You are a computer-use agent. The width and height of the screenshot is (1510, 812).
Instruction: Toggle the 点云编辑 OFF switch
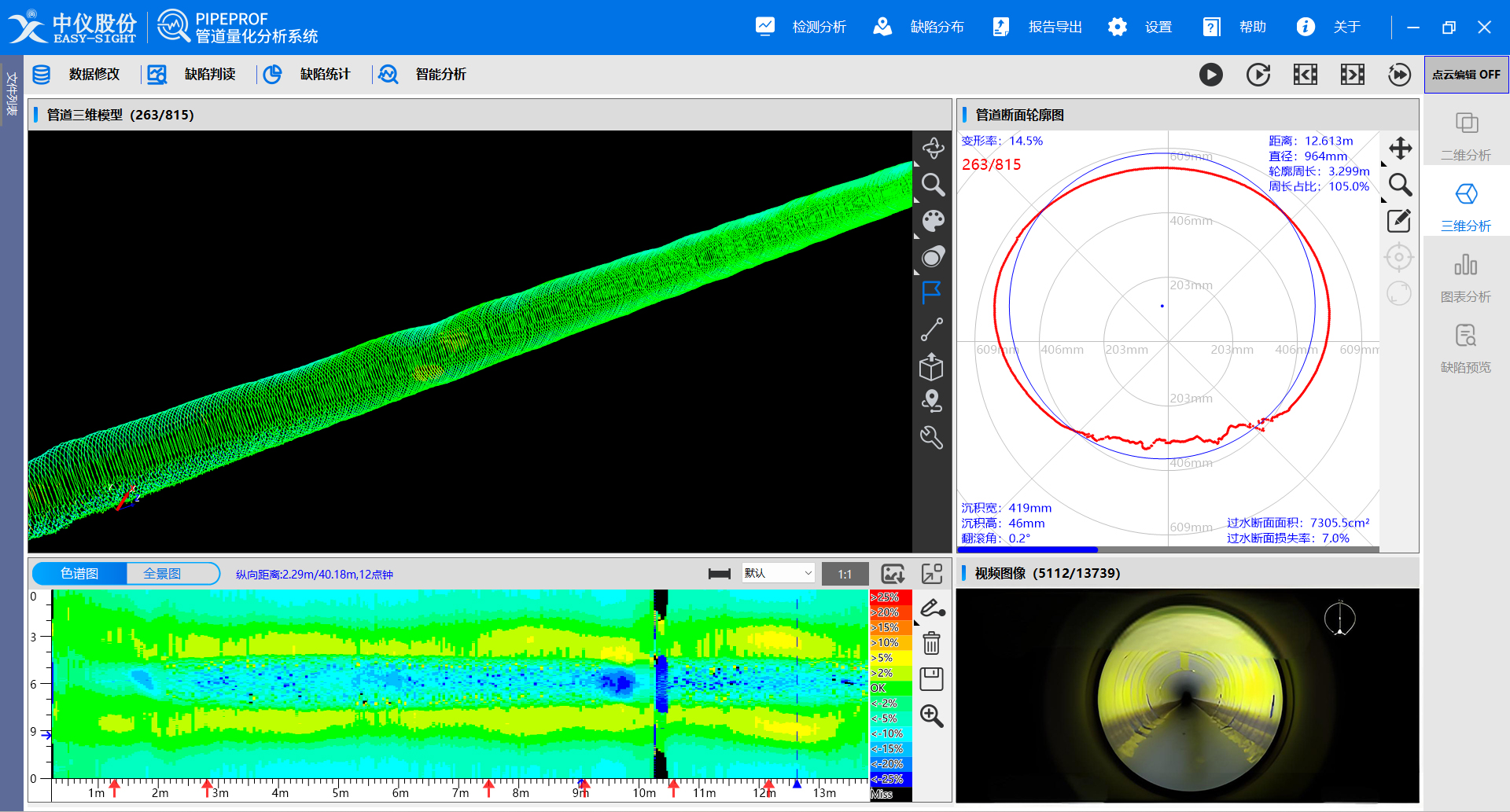1466,75
